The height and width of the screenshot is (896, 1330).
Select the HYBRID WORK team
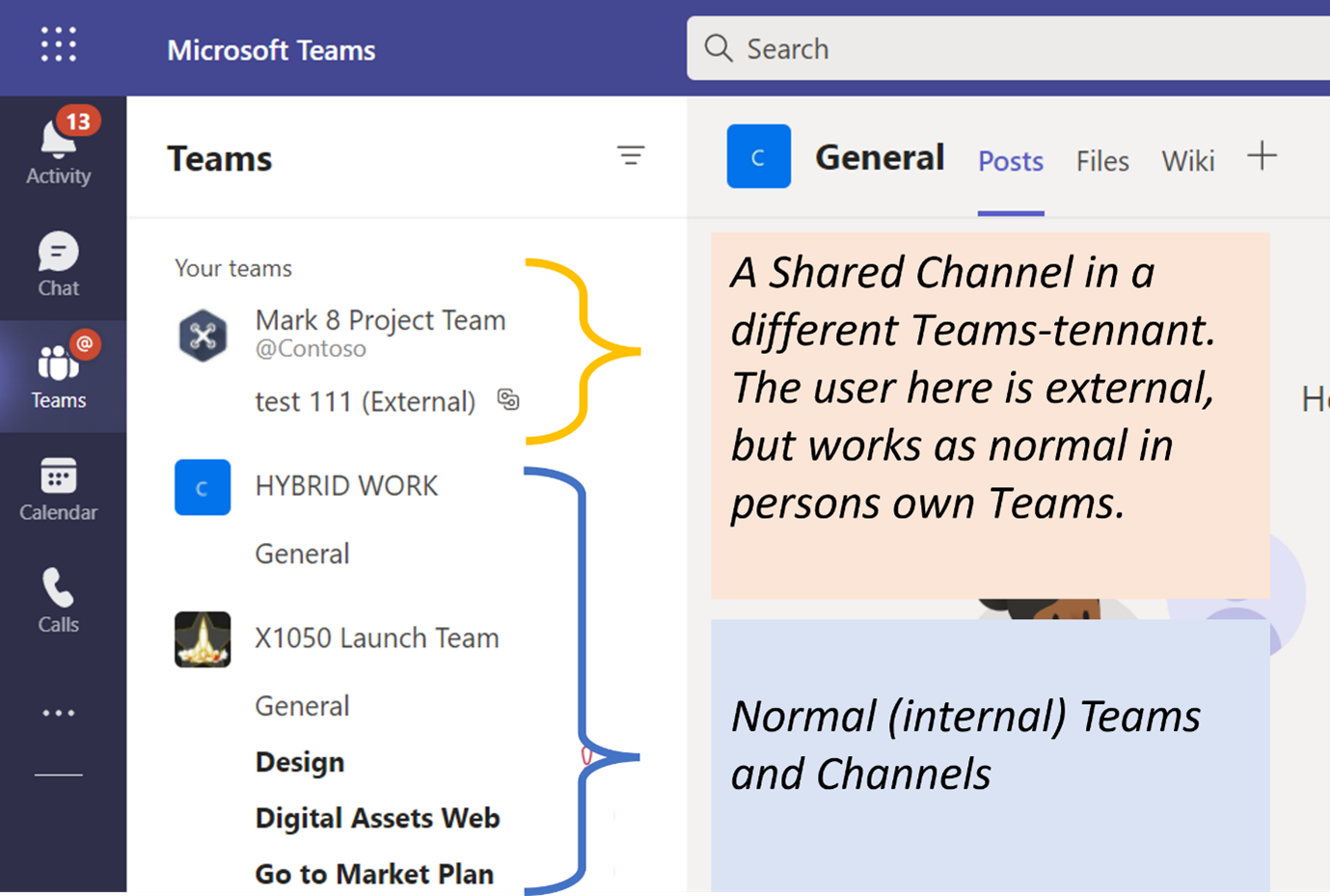346,486
